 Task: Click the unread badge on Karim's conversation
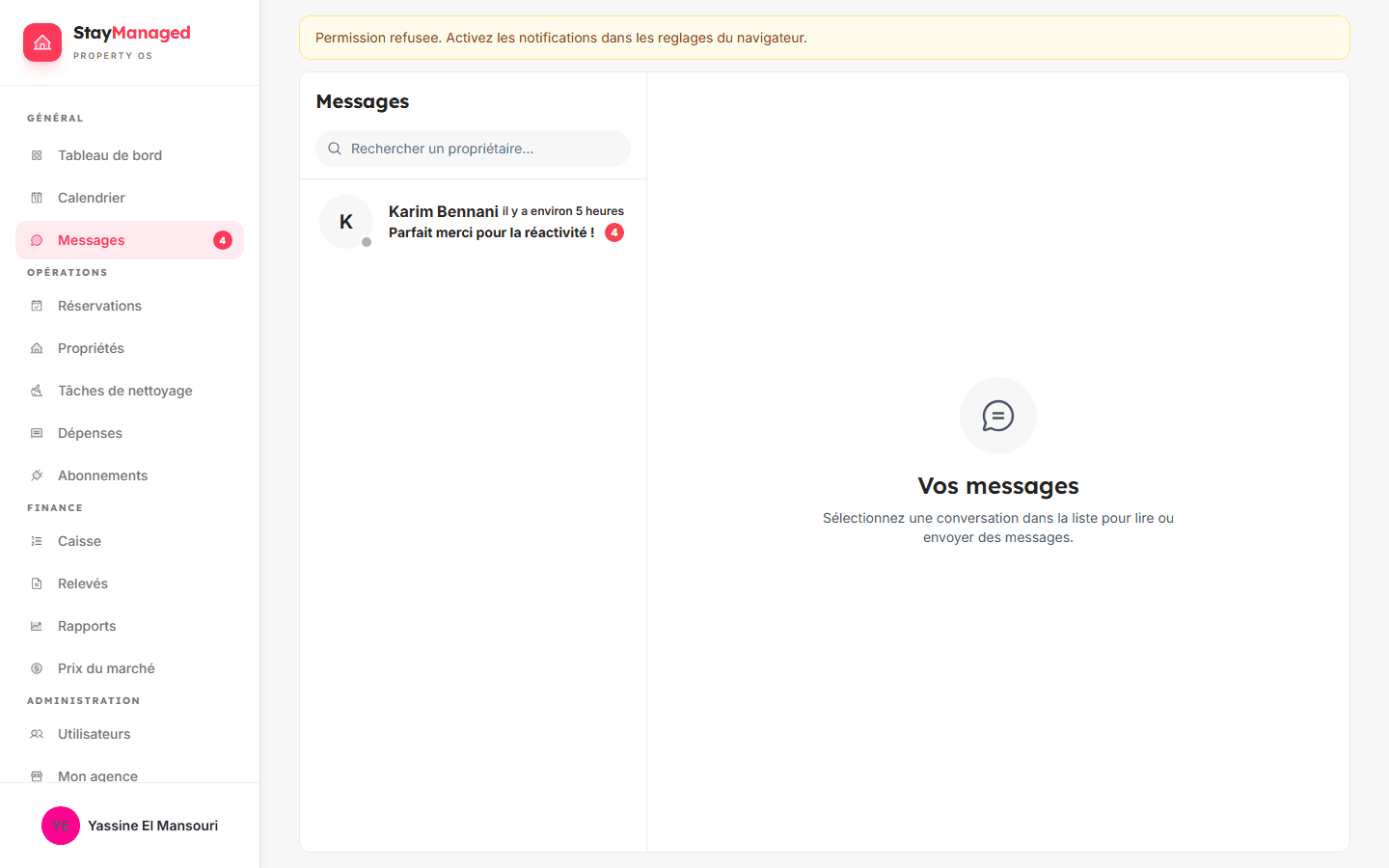coord(614,232)
